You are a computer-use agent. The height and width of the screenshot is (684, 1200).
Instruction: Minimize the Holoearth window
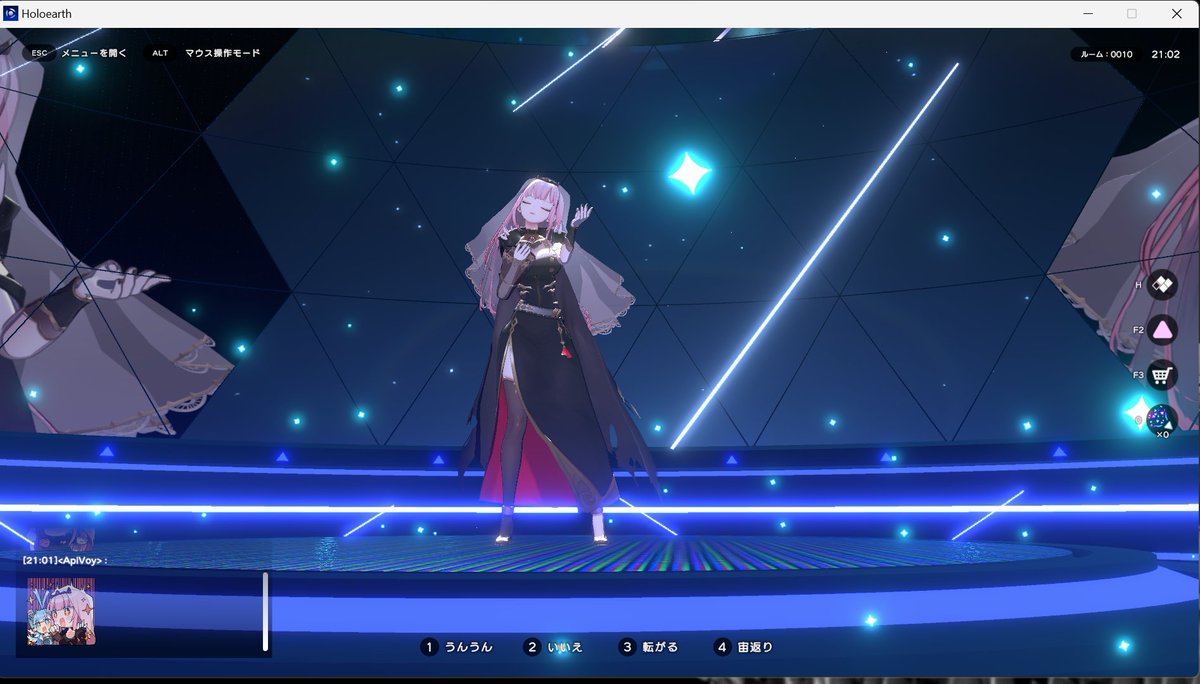point(1087,14)
